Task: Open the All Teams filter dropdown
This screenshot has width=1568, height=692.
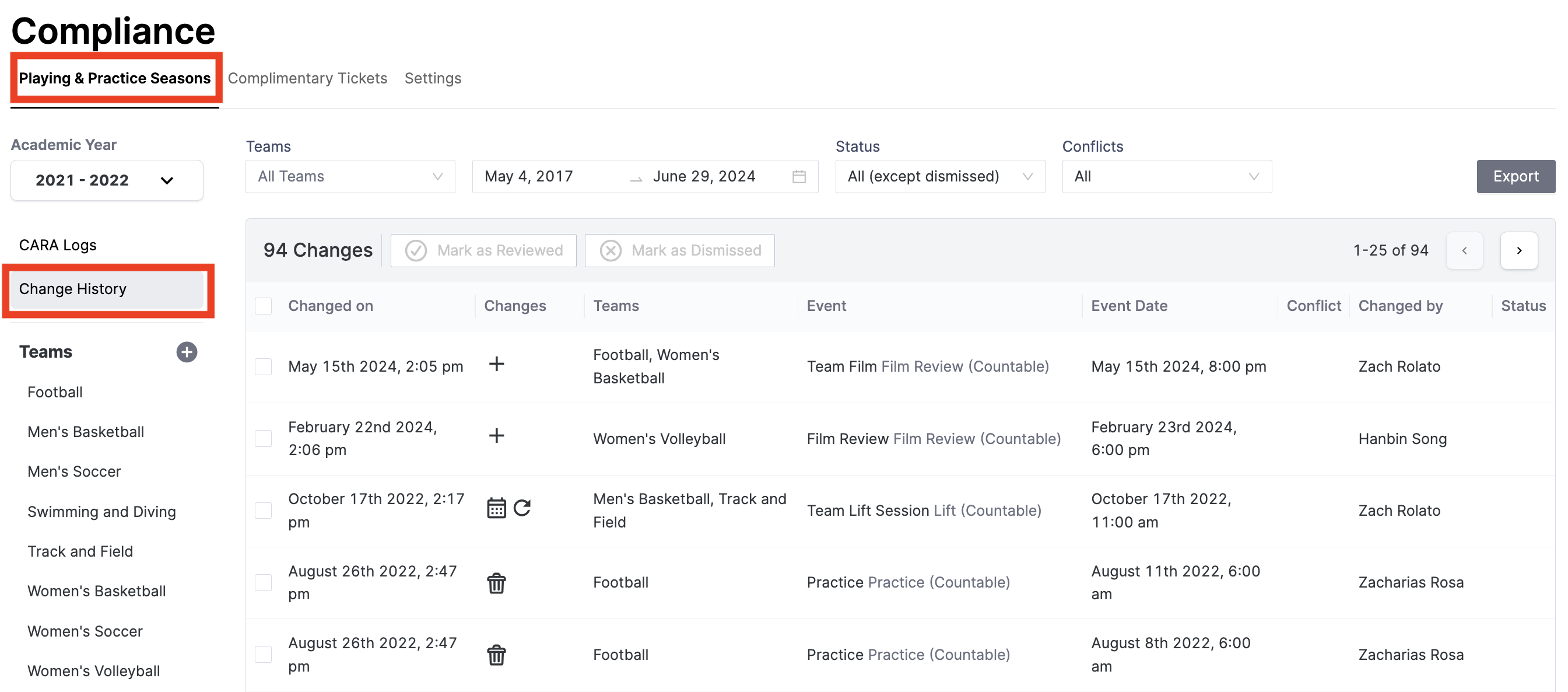Action: click(x=350, y=177)
